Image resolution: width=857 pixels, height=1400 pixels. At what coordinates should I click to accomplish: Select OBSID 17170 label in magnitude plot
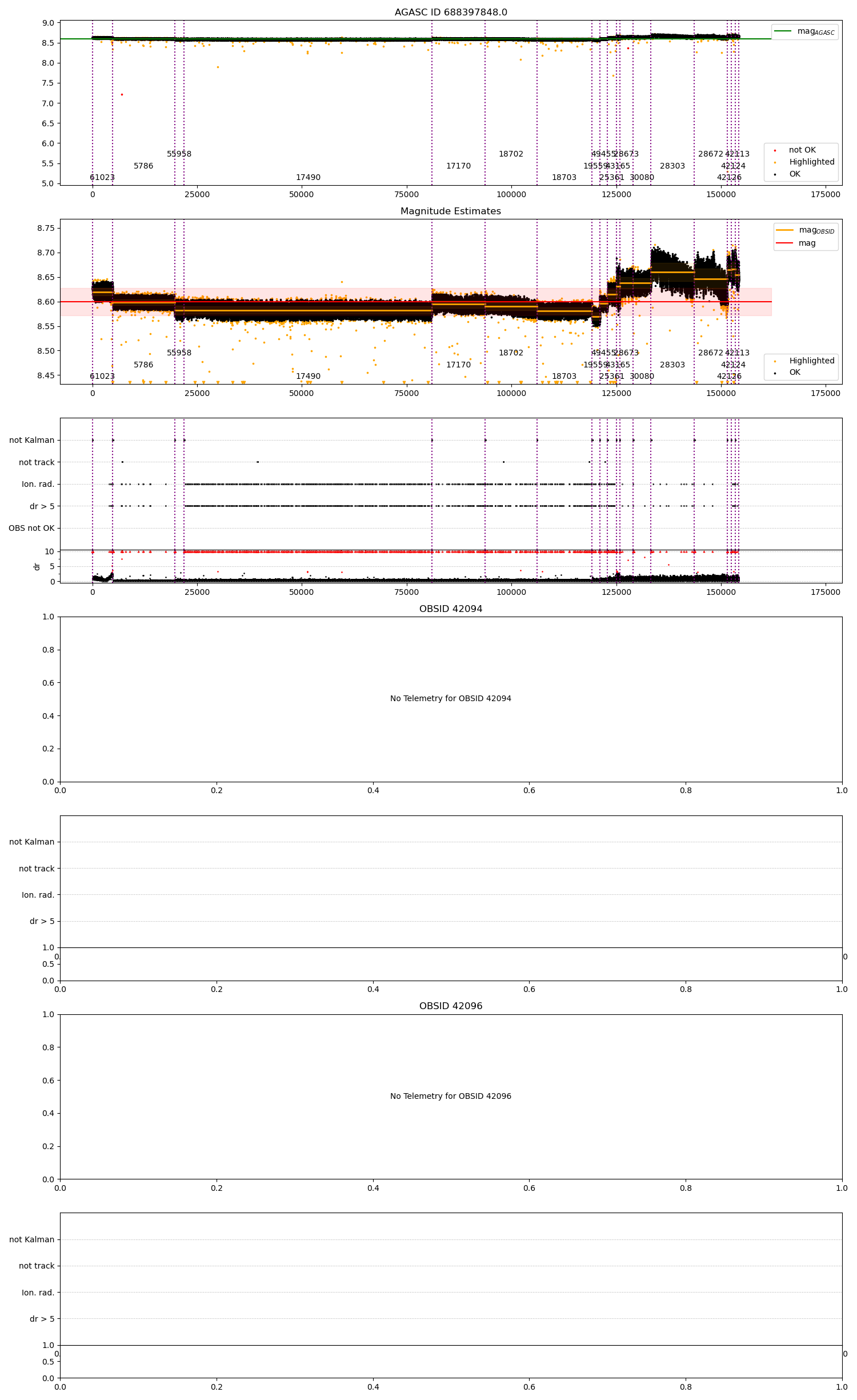pos(459,365)
